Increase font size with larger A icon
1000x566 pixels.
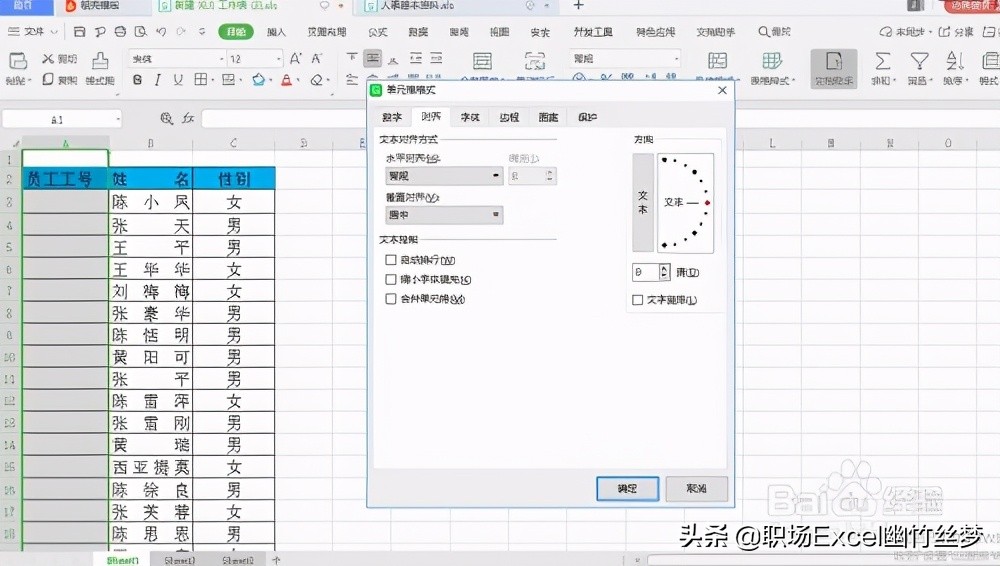[x=295, y=59]
